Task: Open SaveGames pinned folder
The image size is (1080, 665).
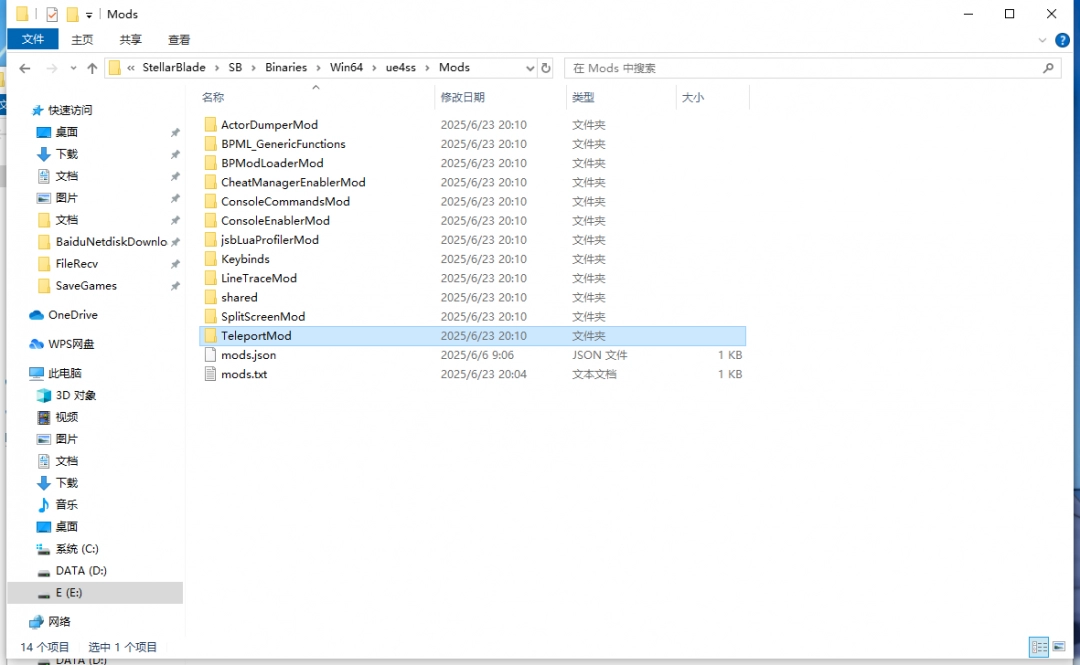Action: point(86,286)
